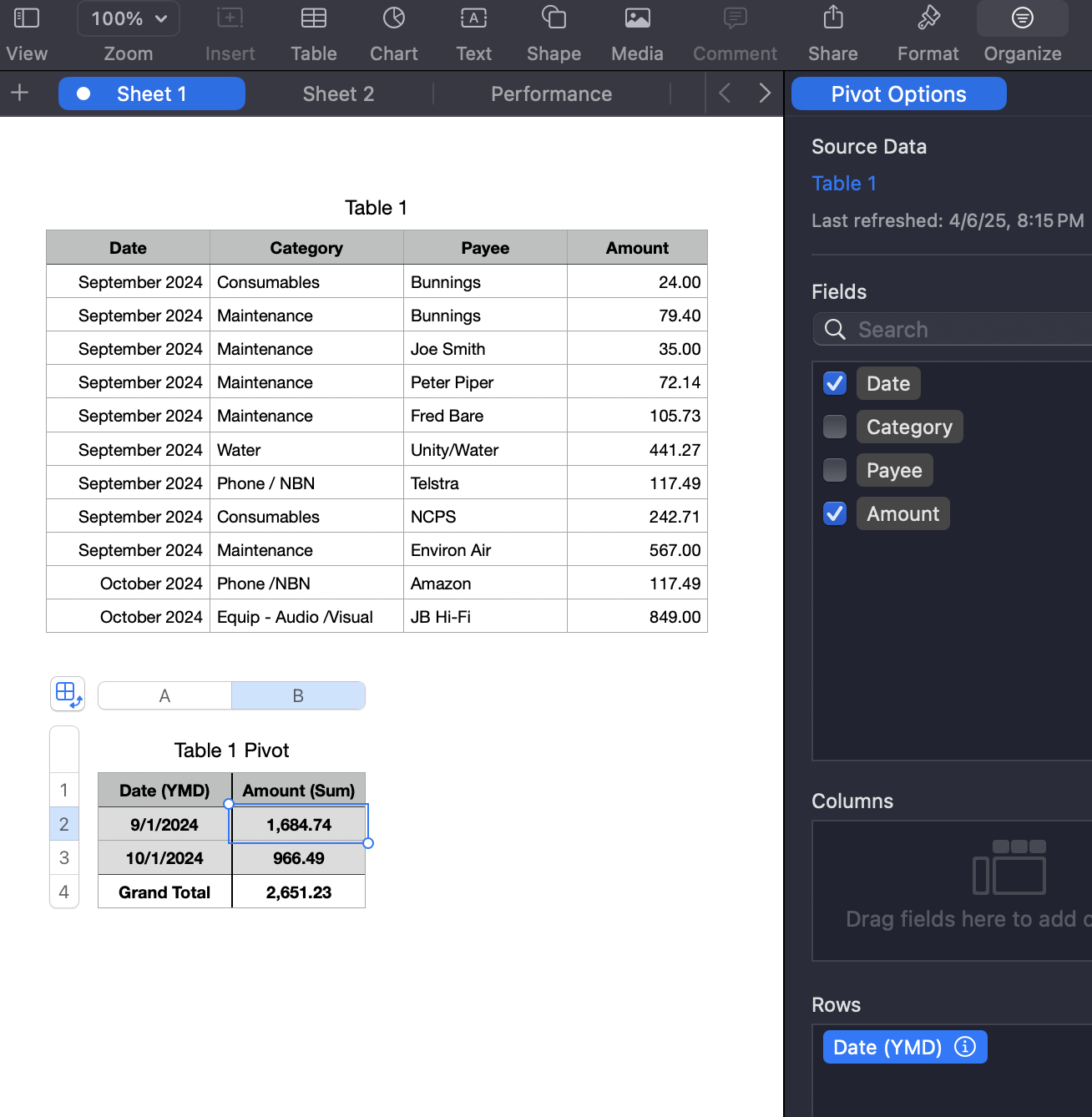Check the Category field checkbox
This screenshot has height=1117, width=1092.
(835, 427)
